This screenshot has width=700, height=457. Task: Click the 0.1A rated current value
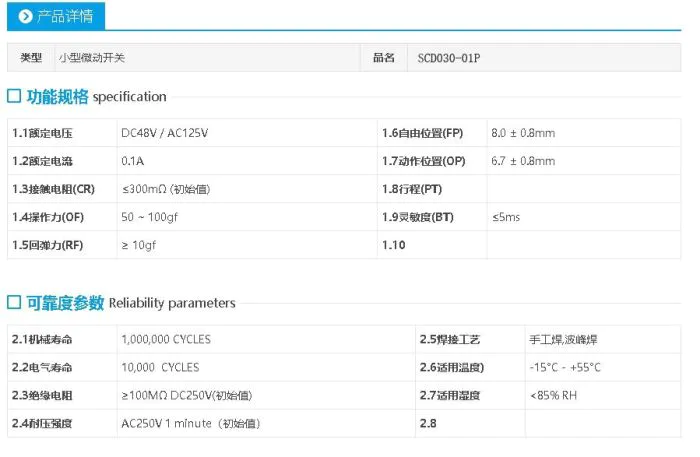click(132, 161)
